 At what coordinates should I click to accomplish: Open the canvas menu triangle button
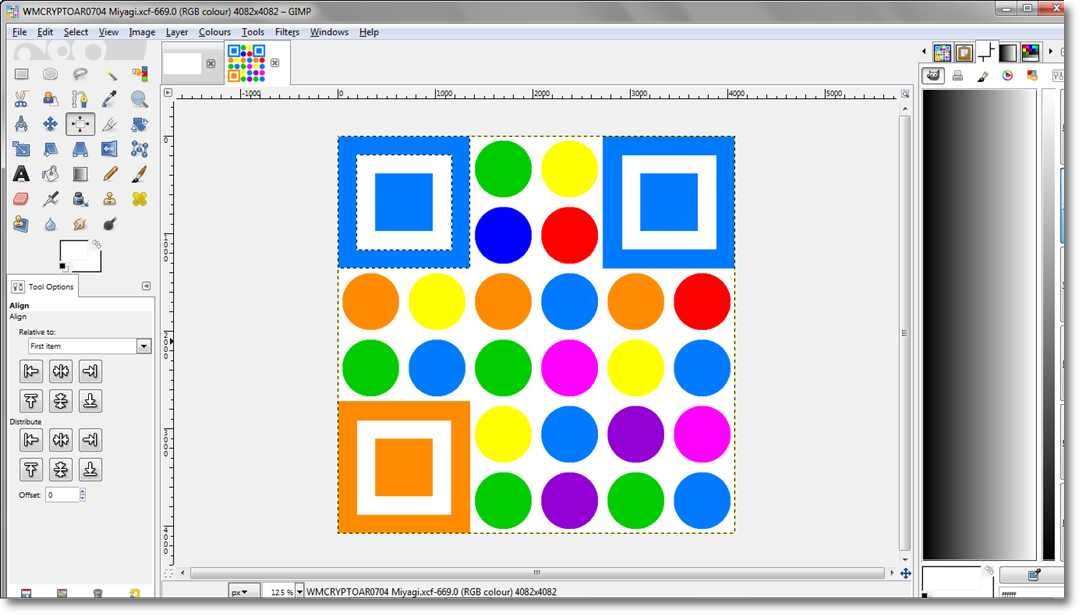168,92
